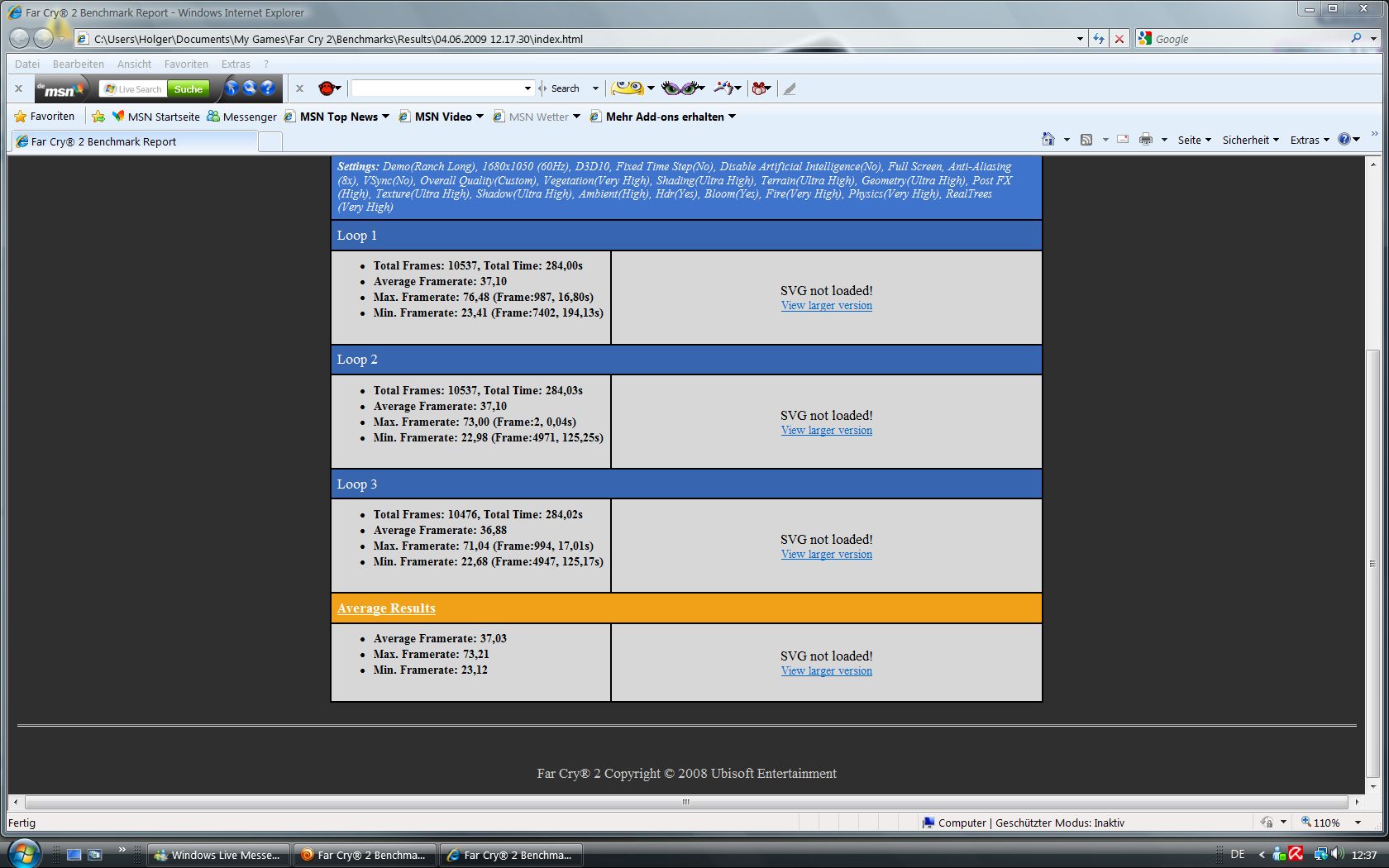The width and height of the screenshot is (1389, 868).
Task: Click View larger version under Average Results
Action: click(x=827, y=671)
